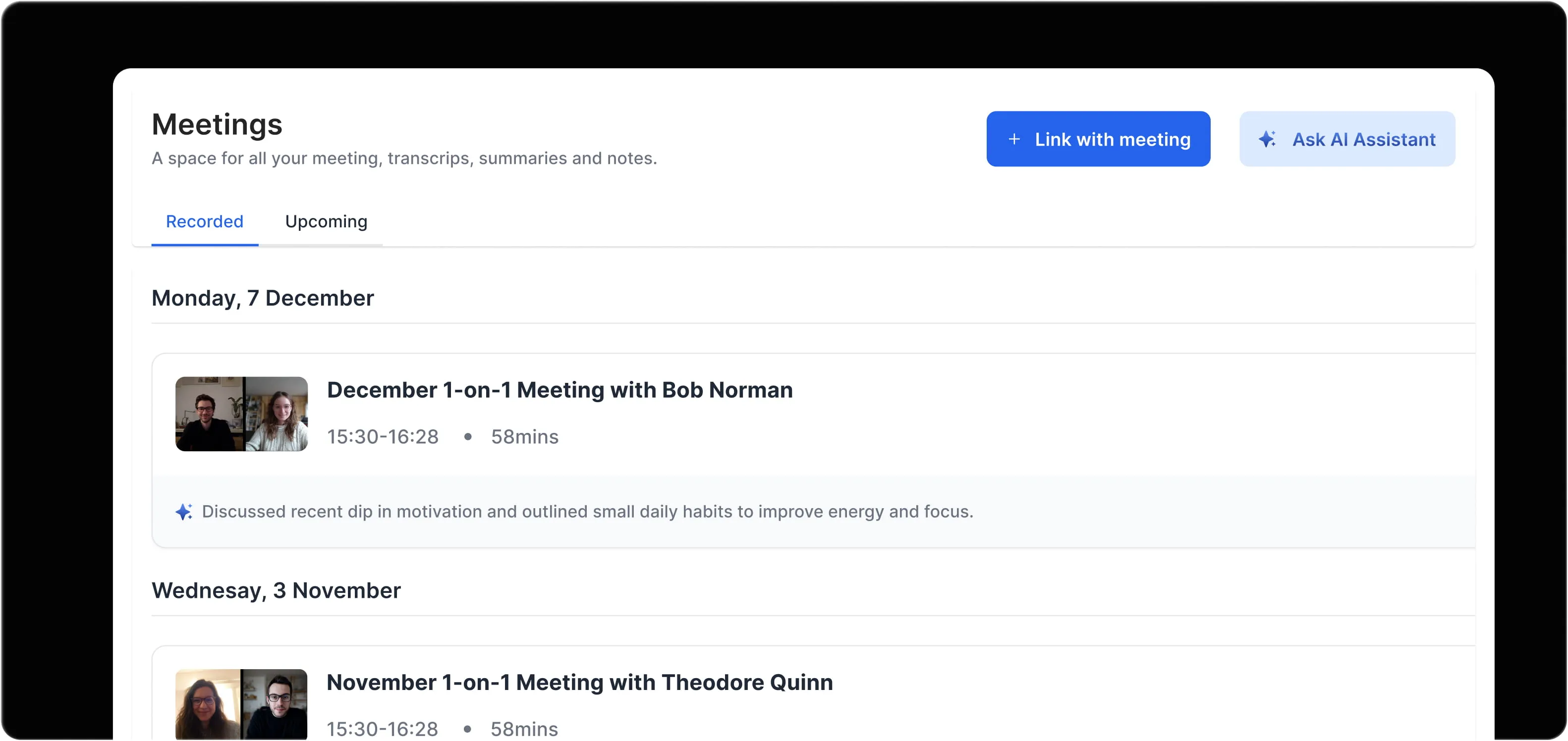1568x741 pixels.
Task: Click the Wednesay, 3 November heading
Action: click(x=277, y=591)
